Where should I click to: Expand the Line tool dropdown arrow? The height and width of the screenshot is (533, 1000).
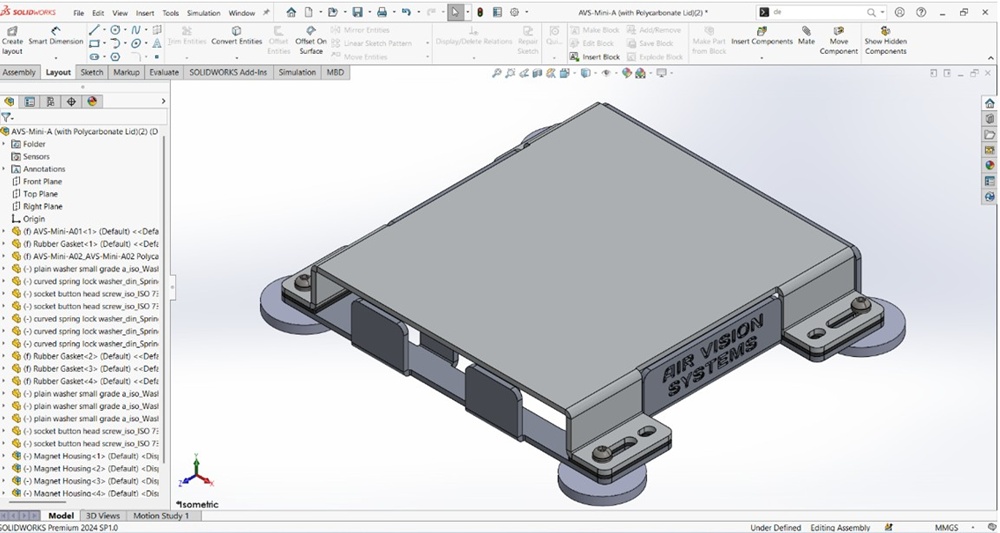tap(105, 30)
